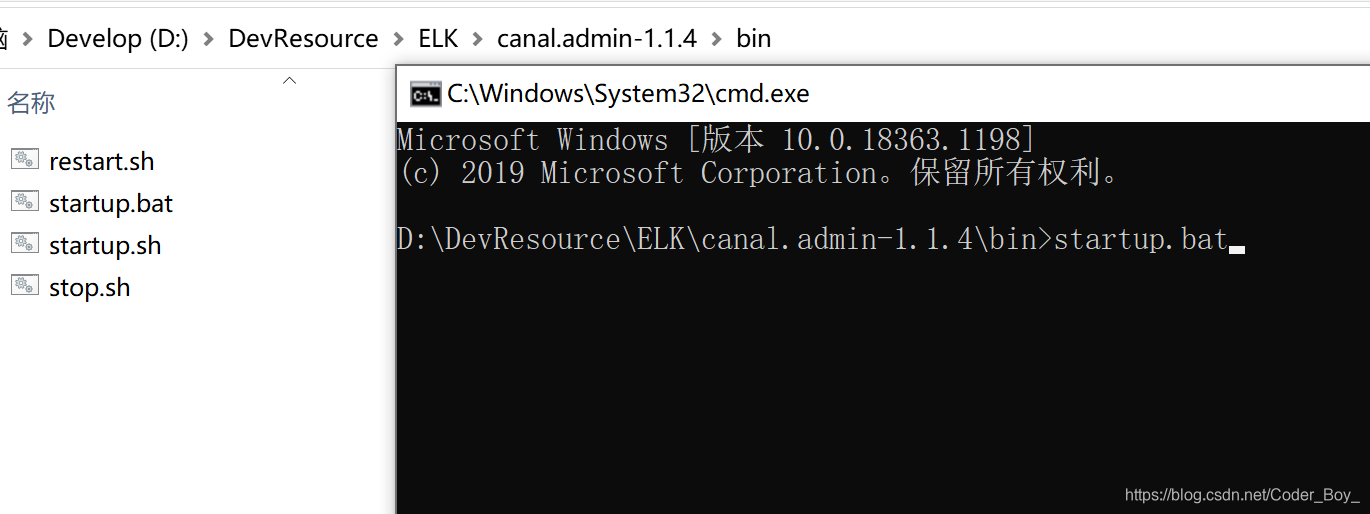Select the stop.sh file icon
The image size is (1370, 514).
point(25,285)
